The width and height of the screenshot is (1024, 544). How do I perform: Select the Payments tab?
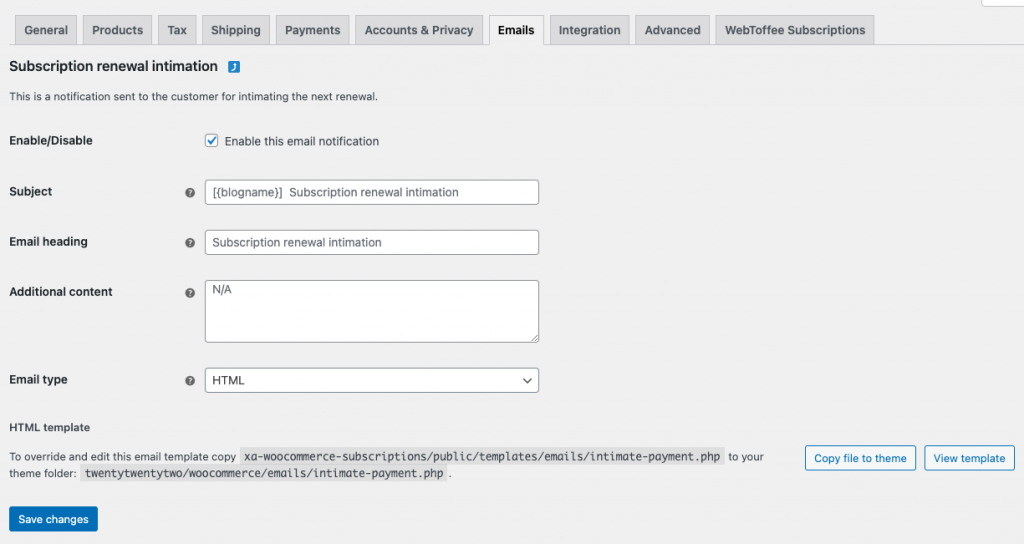[313, 30]
